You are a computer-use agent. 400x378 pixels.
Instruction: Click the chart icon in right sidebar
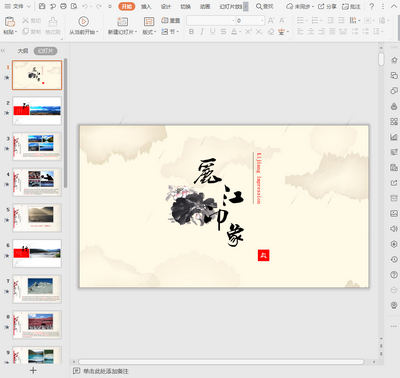point(394,137)
